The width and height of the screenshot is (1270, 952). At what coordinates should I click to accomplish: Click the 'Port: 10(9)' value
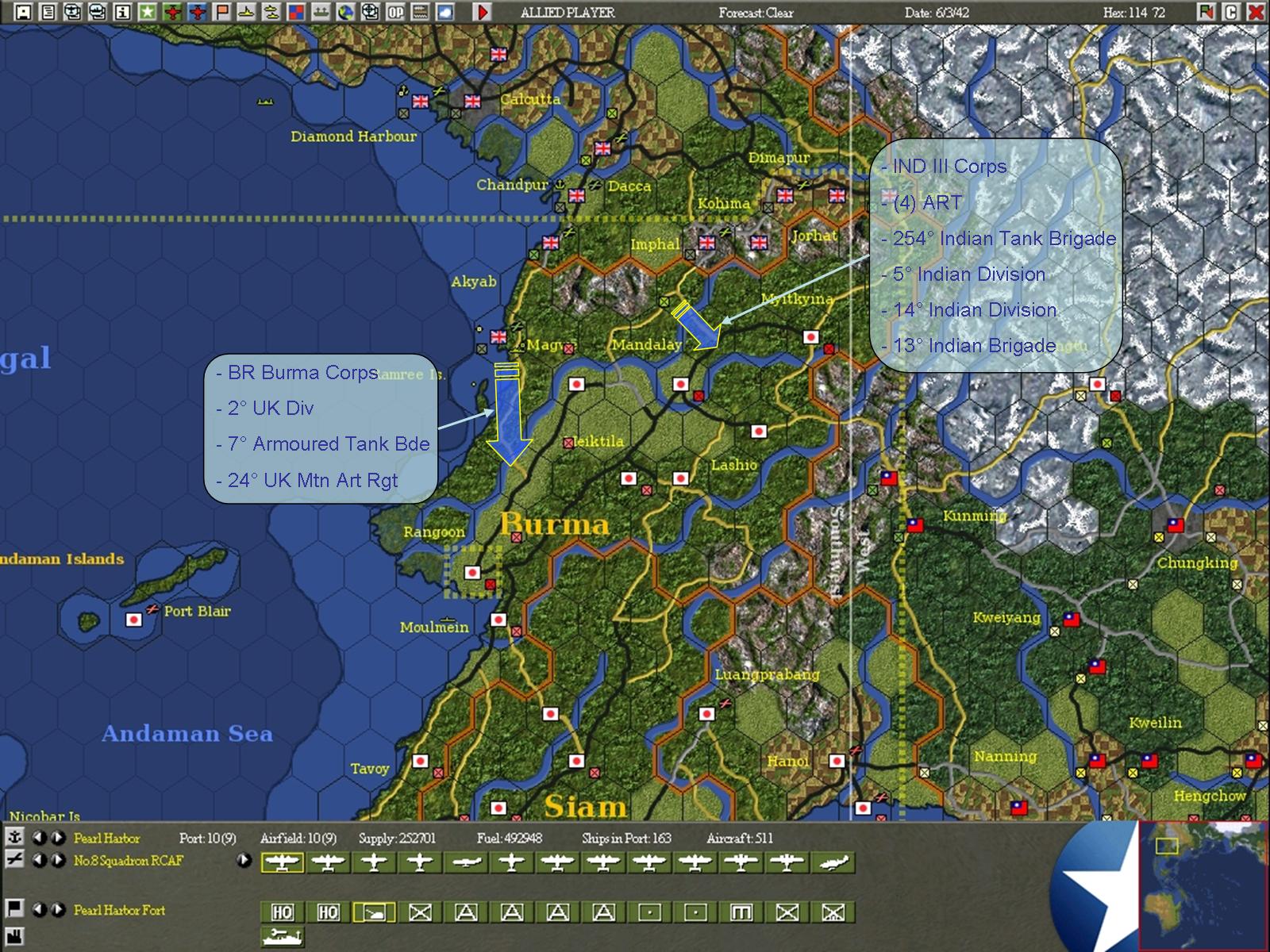point(208,838)
